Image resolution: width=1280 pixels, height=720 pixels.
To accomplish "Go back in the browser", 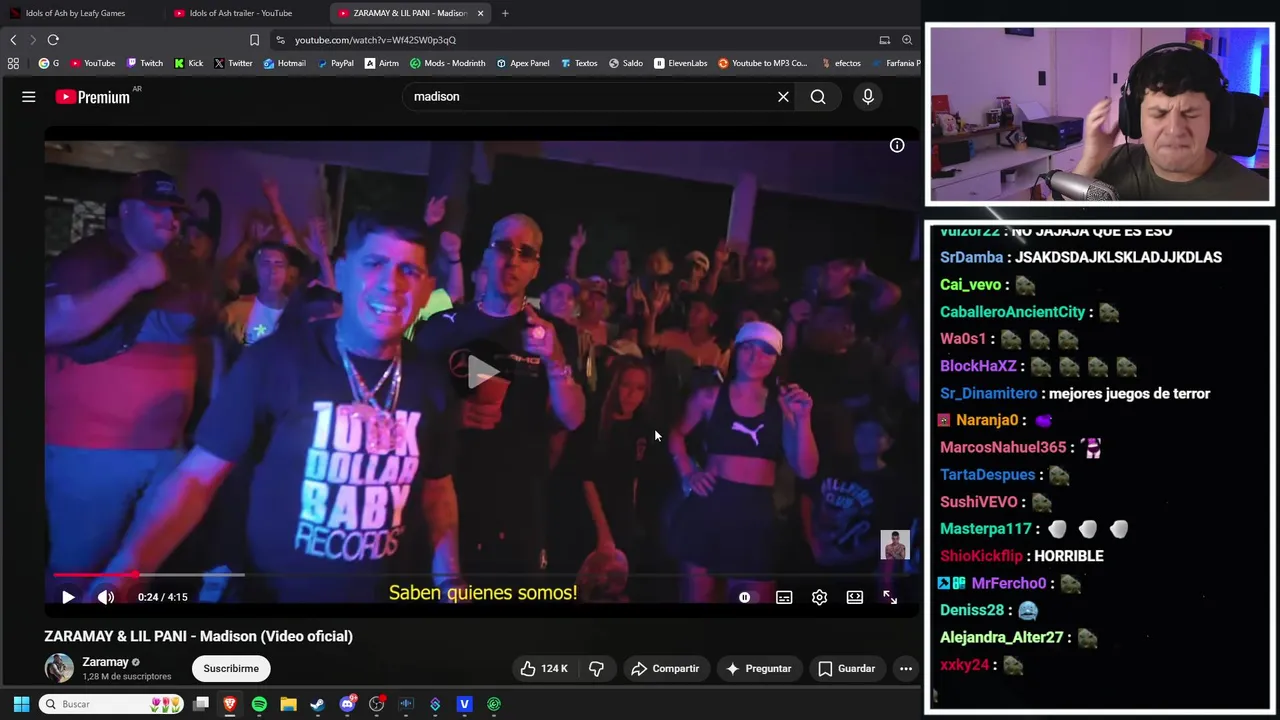I will click(x=13, y=40).
